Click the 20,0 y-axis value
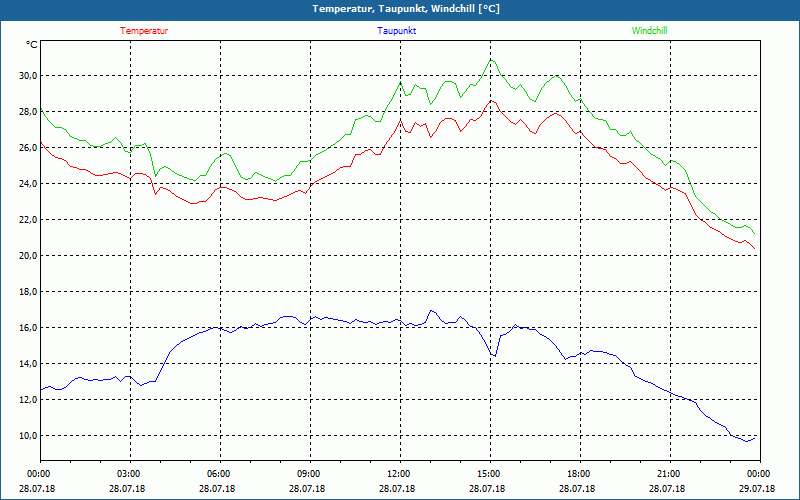 coord(29,256)
